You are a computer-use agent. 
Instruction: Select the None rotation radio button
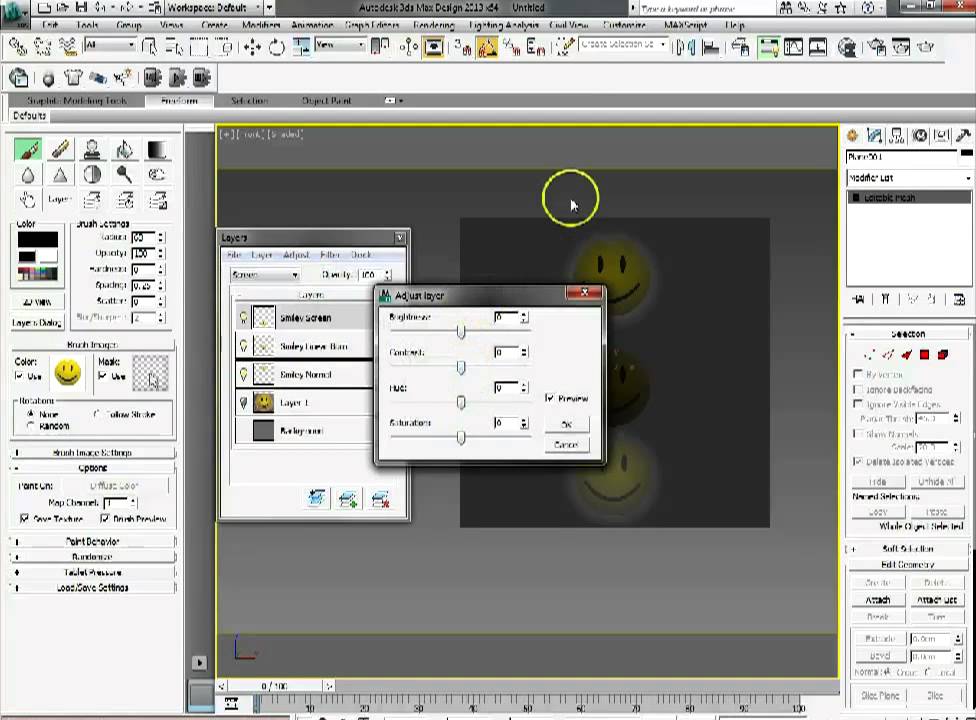click(30, 414)
